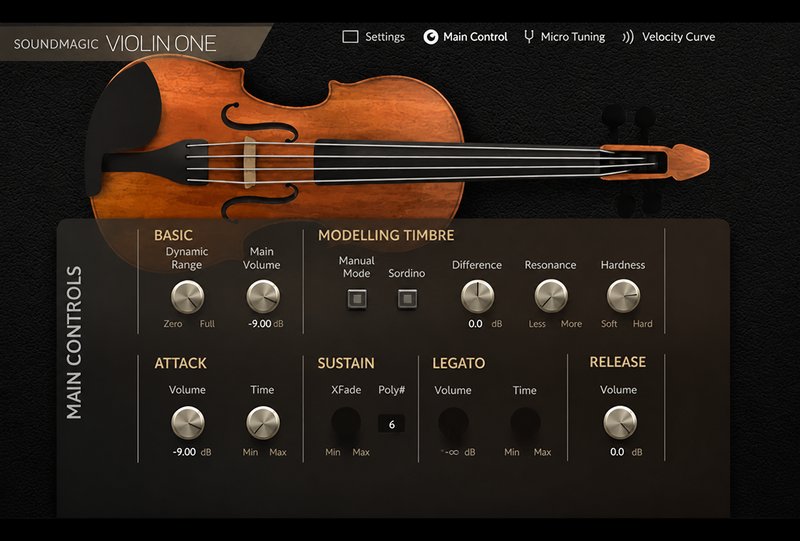Image resolution: width=800 pixels, height=541 pixels.
Task: Click the ATTACK section heading
Action: [181, 363]
